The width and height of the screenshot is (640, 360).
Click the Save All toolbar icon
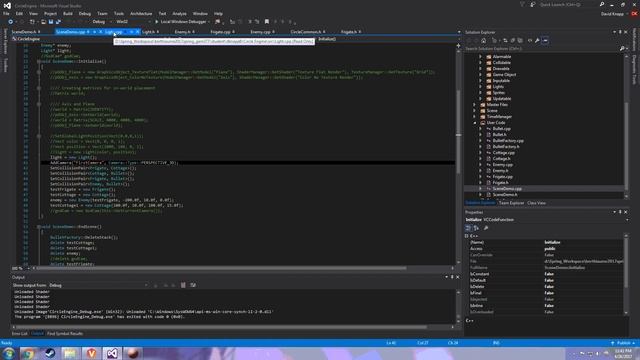pos(58,22)
